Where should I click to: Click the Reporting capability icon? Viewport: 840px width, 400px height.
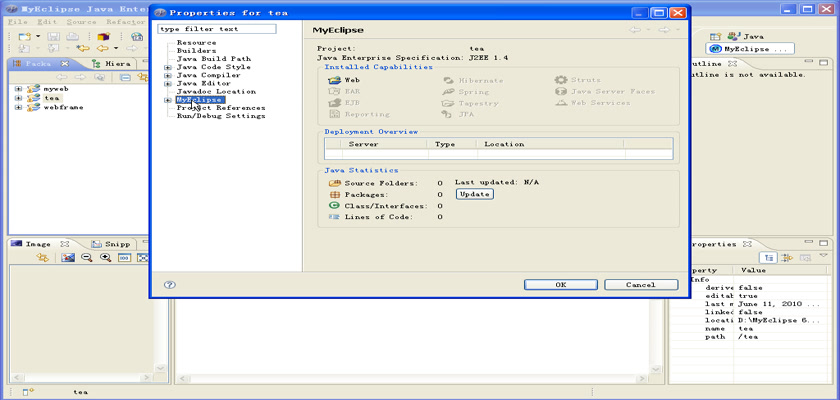click(x=334, y=114)
